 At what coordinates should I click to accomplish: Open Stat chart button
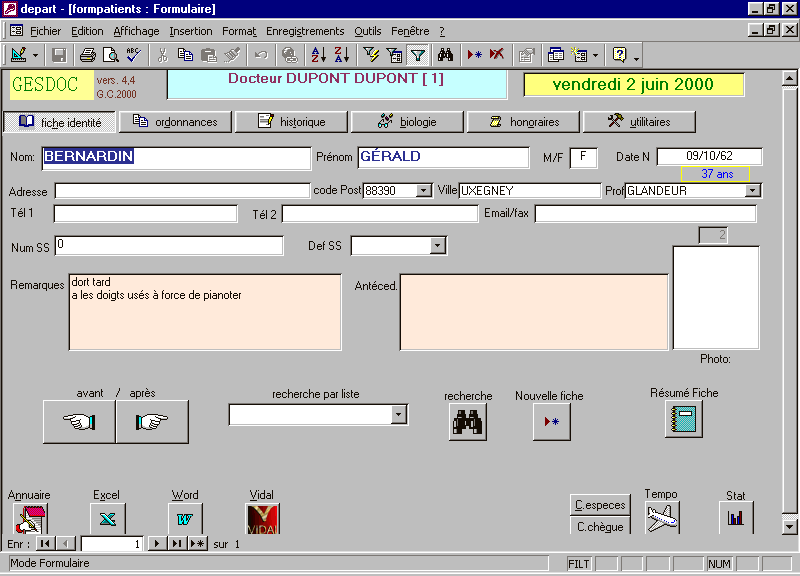coord(736,518)
